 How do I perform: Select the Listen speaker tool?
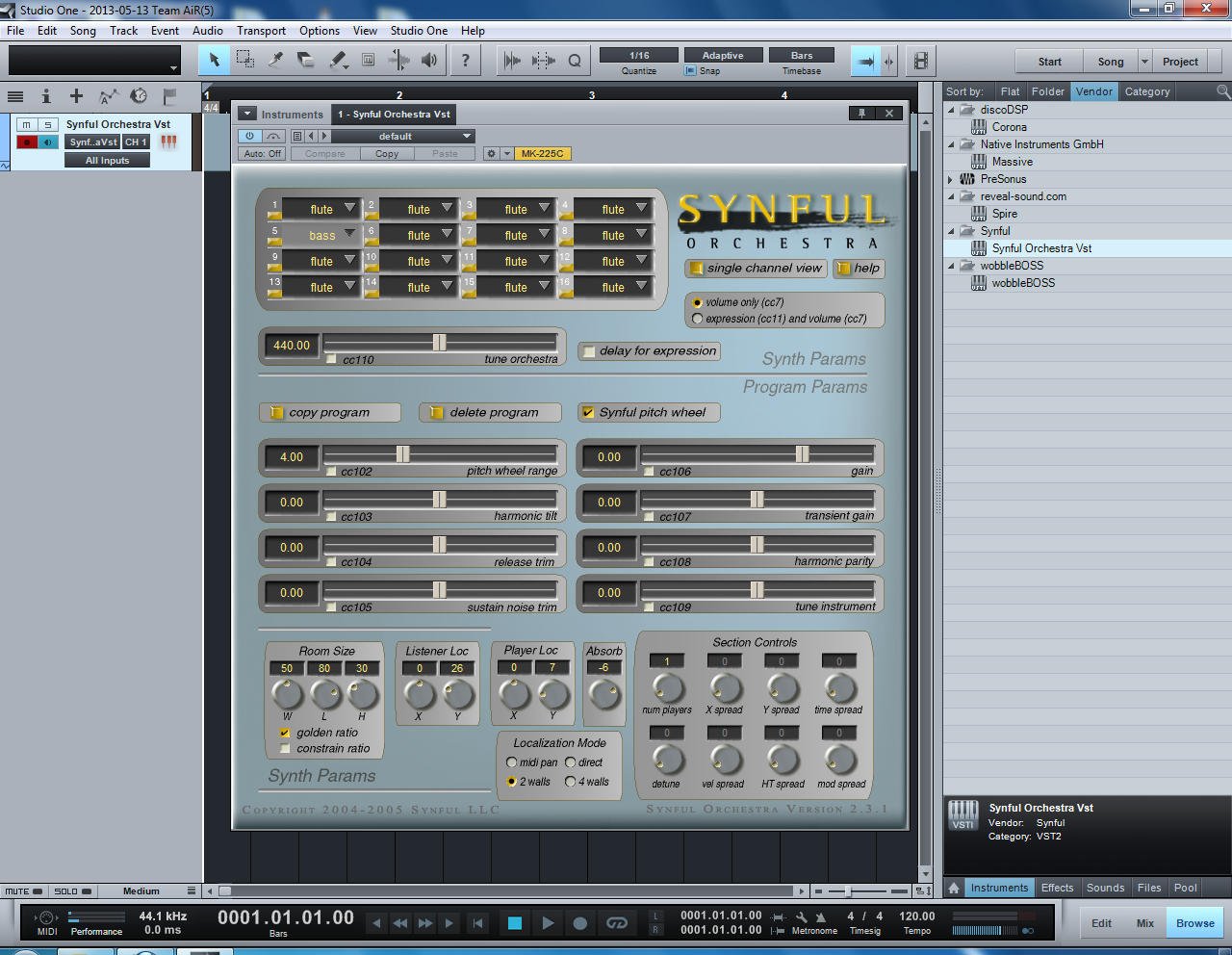coord(429,61)
